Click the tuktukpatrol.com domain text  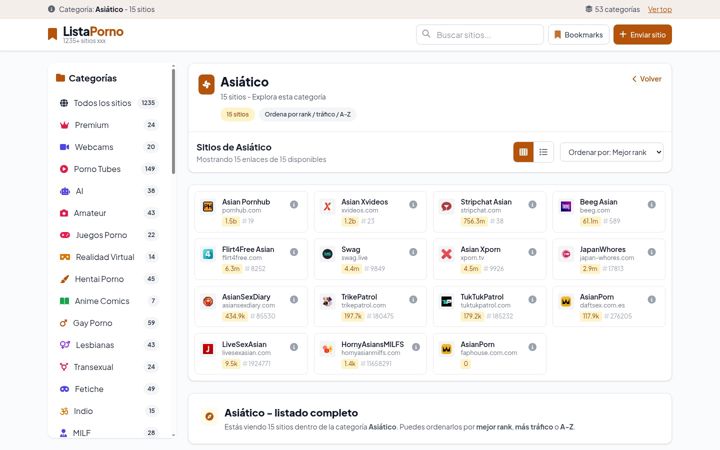485,305
